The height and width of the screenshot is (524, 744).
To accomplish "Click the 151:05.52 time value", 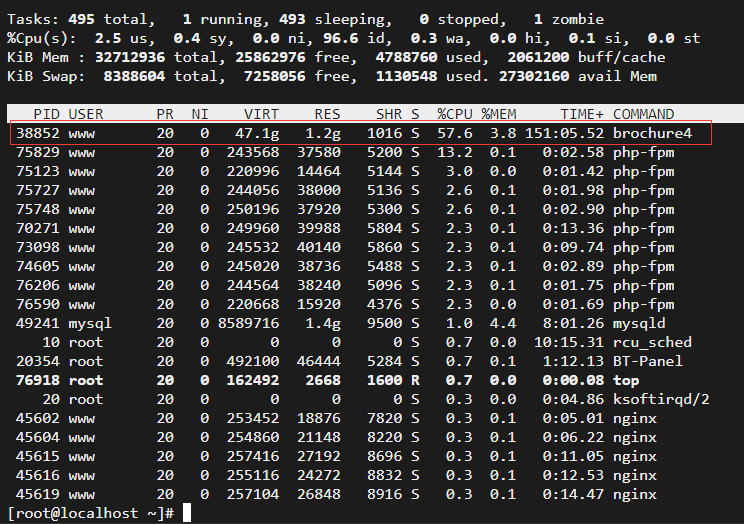I will (564, 133).
